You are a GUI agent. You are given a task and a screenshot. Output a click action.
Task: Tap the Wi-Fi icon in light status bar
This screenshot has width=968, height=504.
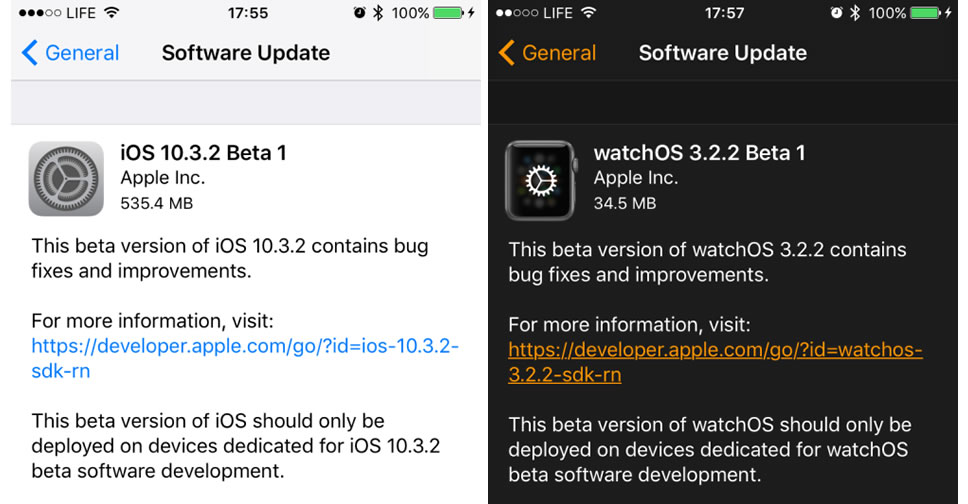(x=111, y=13)
